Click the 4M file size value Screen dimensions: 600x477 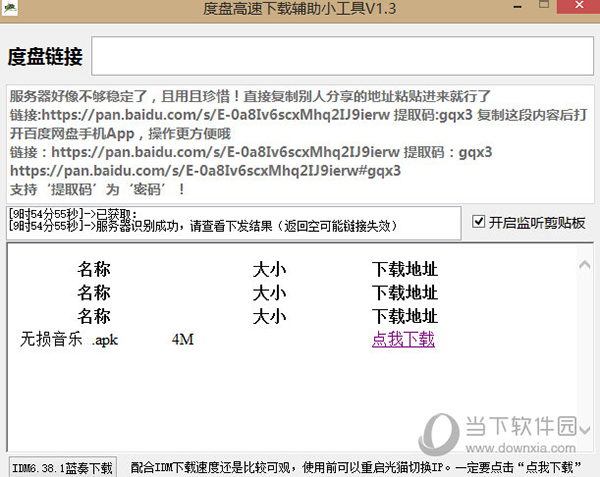tap(183, 339)
